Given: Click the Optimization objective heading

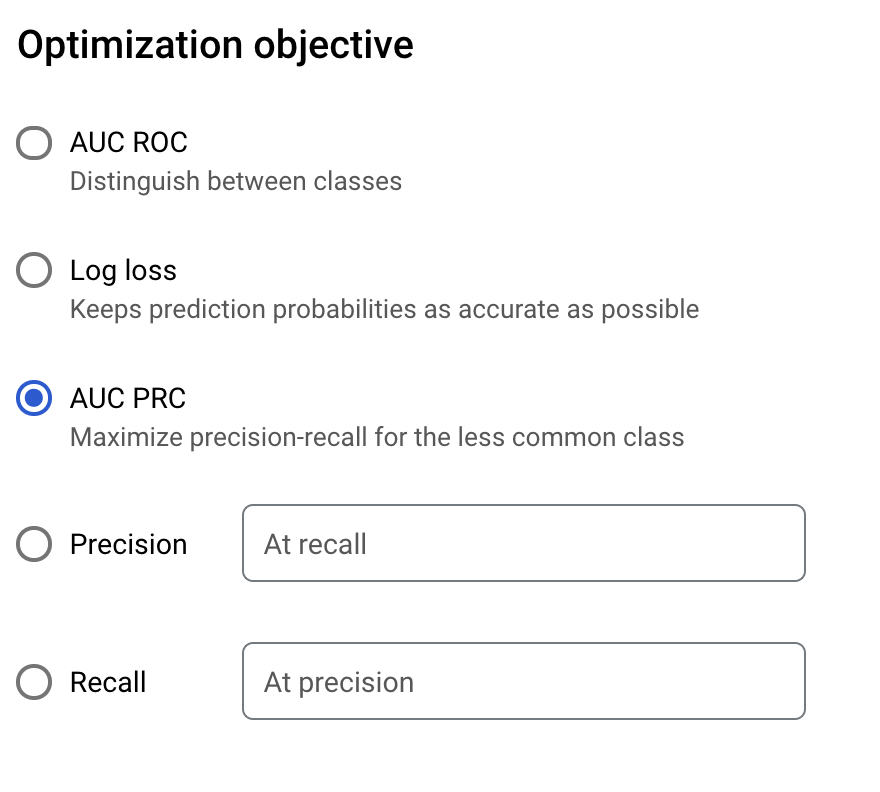Looking at the screenshot, I should pyautogui.click(x=216, y=44).
